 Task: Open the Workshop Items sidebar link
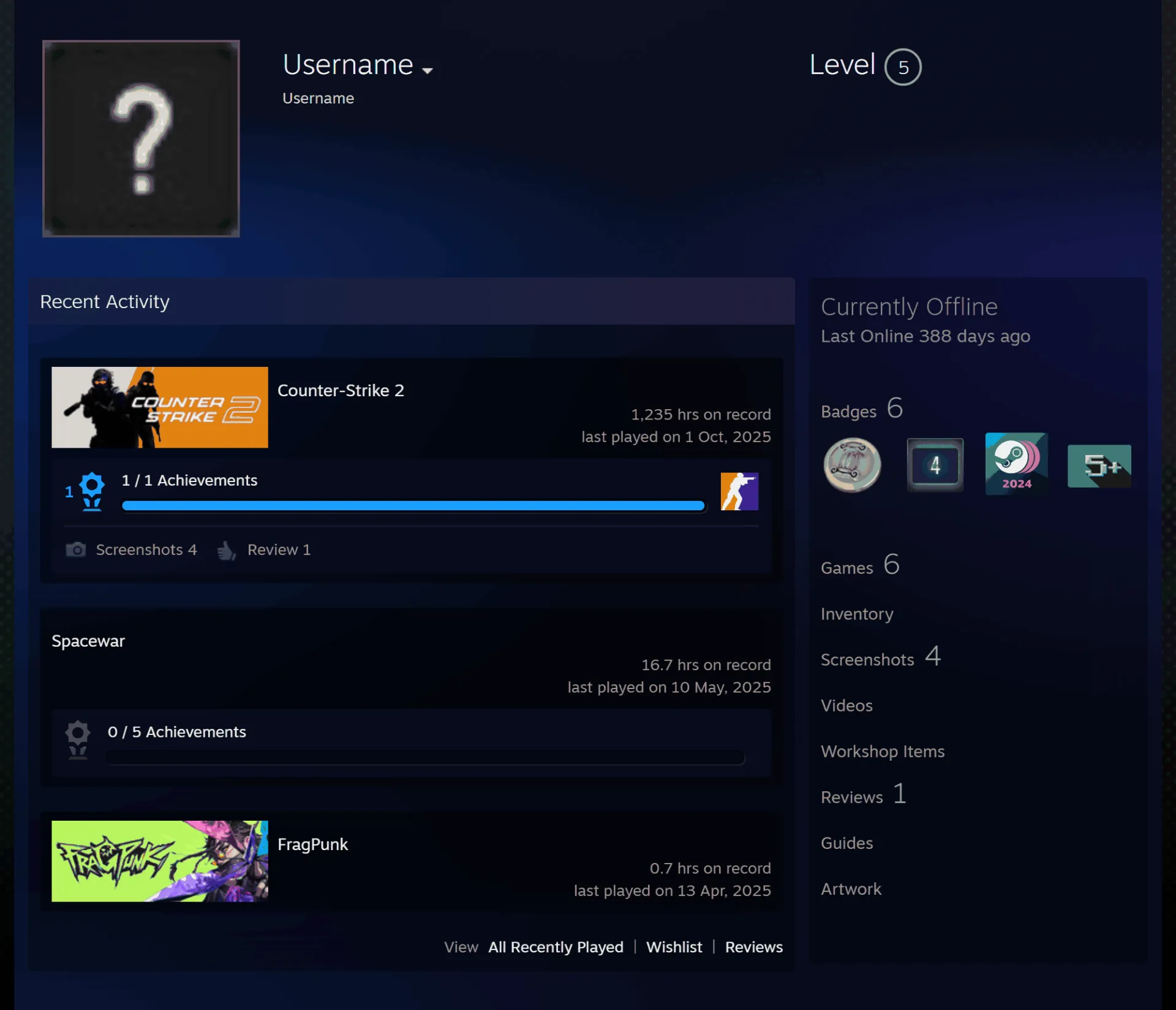click(x=883, y=752)
